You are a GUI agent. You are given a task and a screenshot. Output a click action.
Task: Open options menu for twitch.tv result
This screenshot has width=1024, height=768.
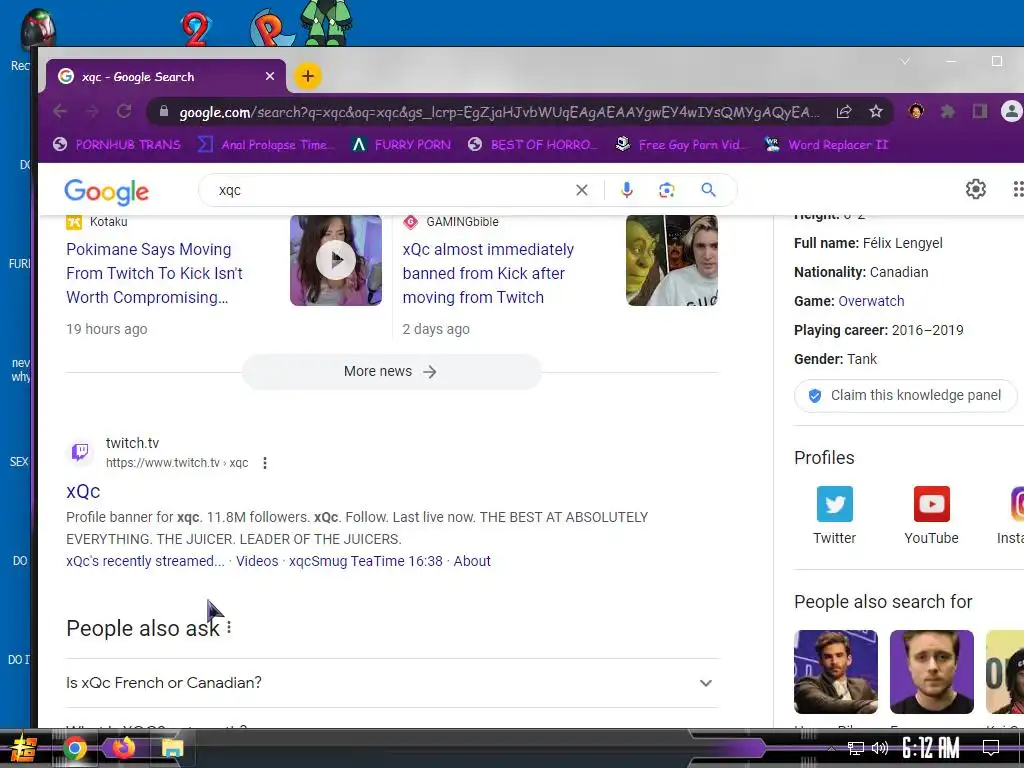tap(264, 463)
